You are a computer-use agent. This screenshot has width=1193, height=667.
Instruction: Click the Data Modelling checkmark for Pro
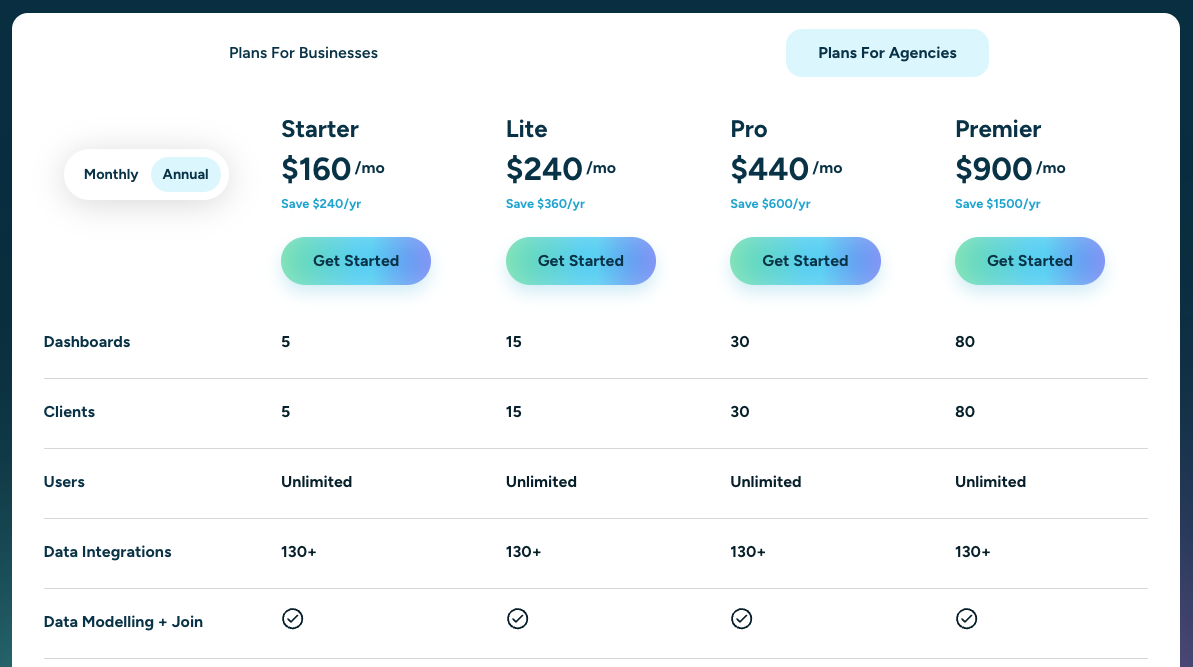pos(742,618)
